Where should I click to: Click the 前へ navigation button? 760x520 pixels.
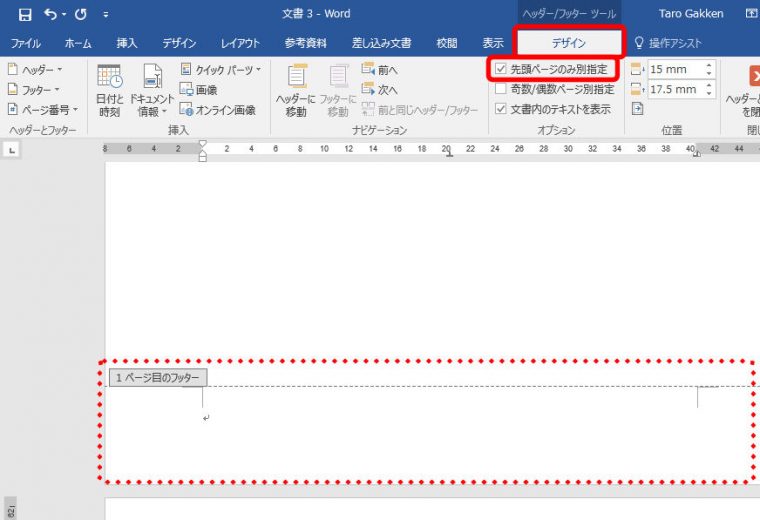point(380,70)
